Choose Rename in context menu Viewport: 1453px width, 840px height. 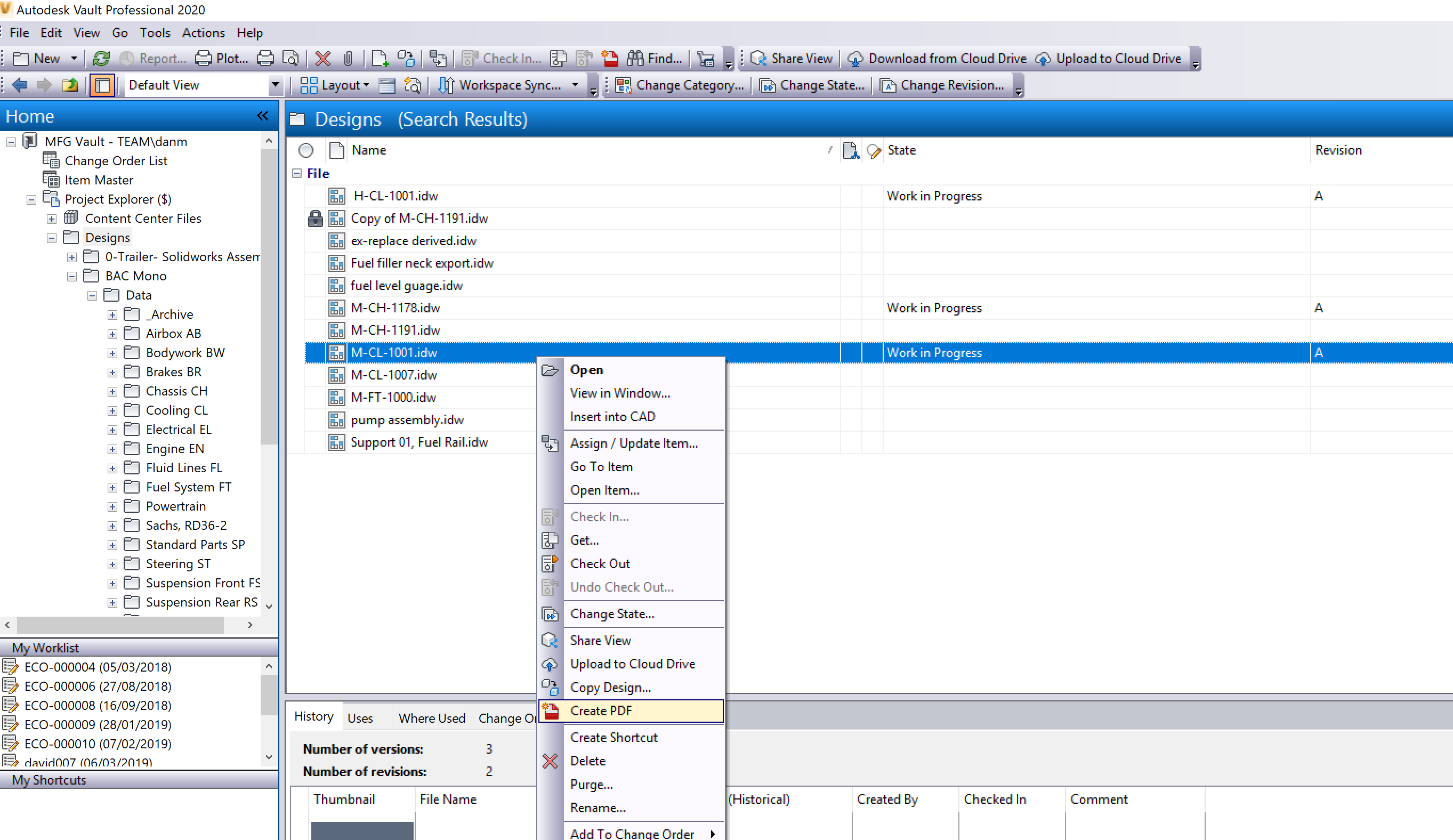point(630,807)
